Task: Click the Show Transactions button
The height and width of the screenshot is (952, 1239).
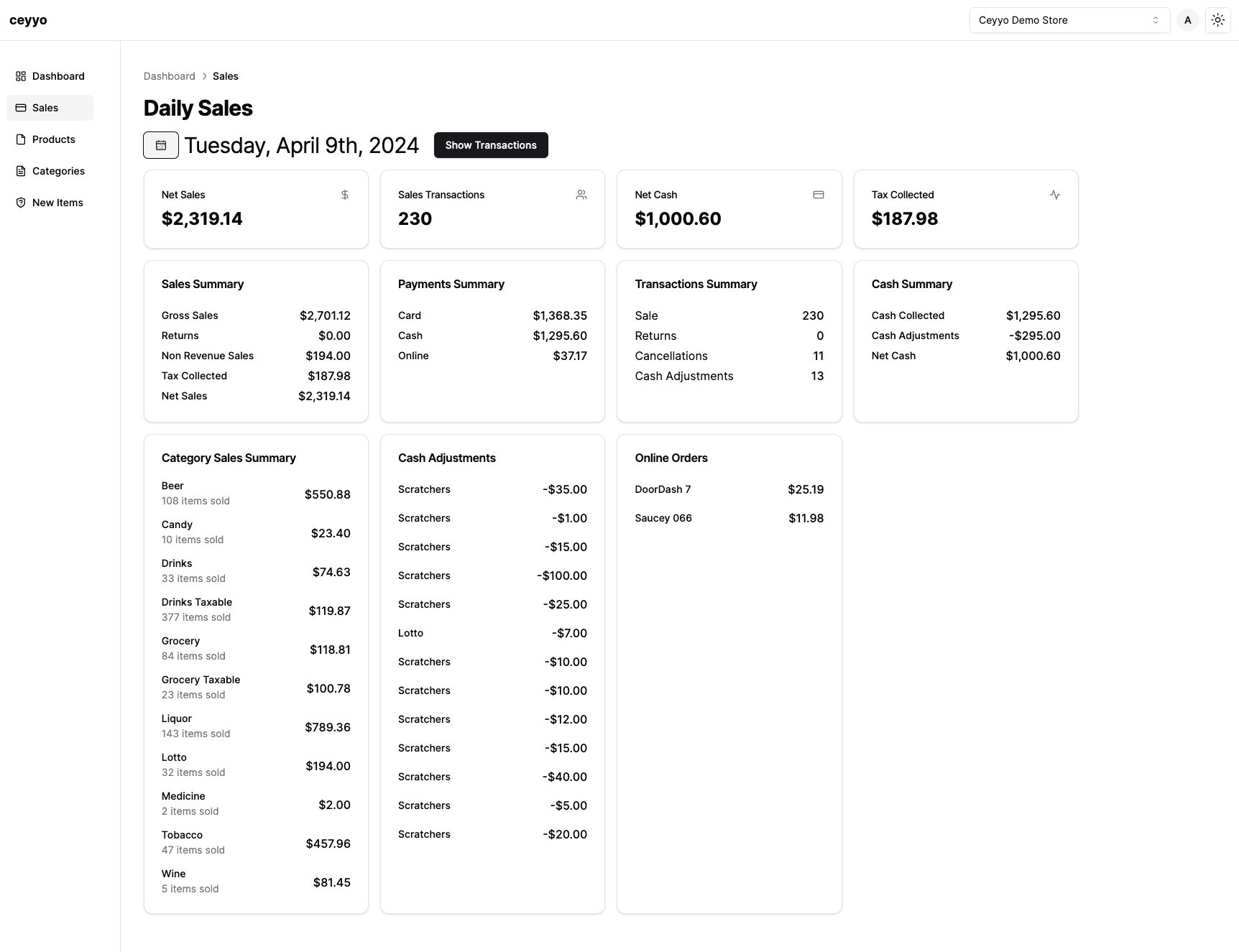Action: [x=491, y=144]
